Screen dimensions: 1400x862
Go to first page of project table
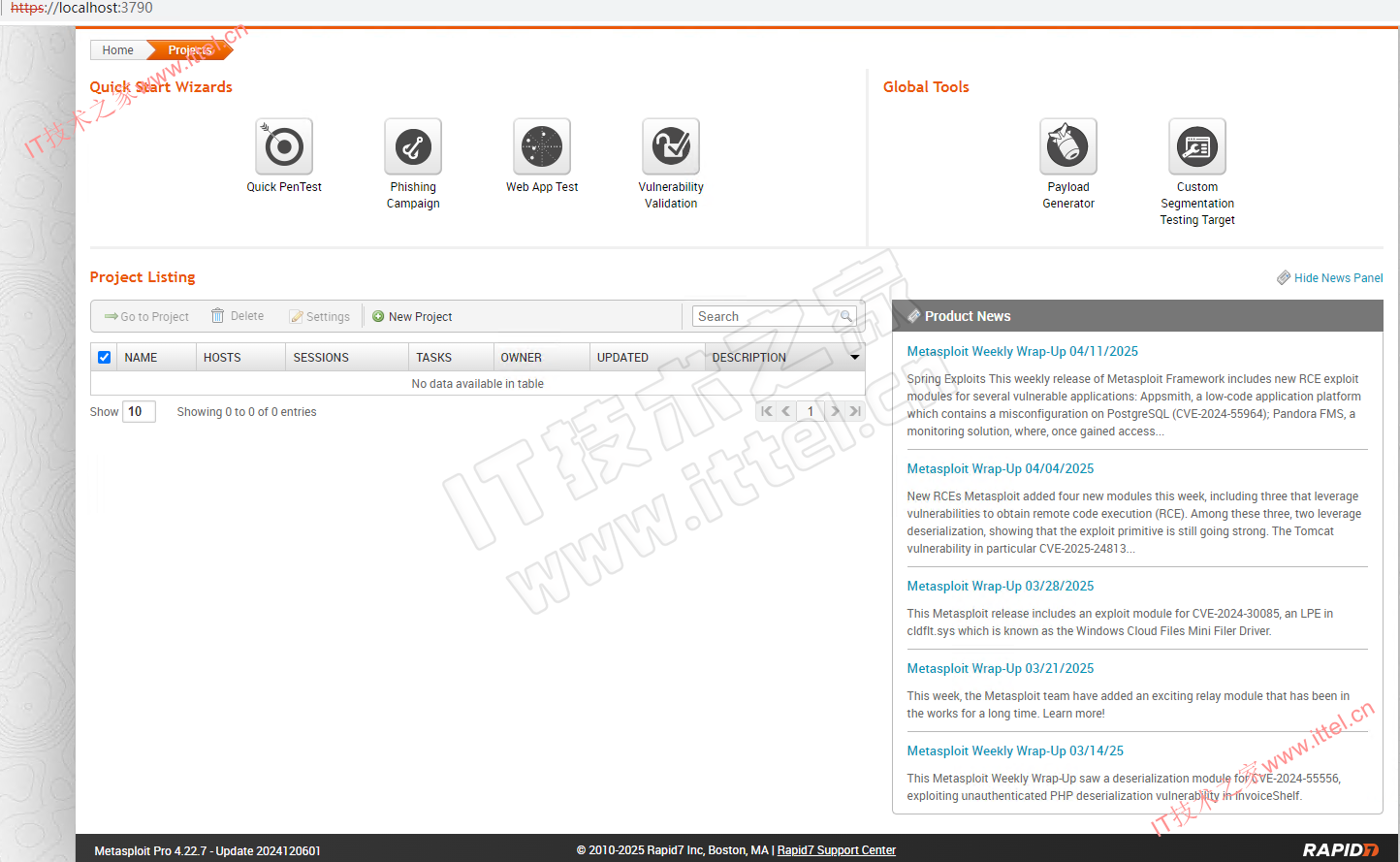(x=767, y=411)
